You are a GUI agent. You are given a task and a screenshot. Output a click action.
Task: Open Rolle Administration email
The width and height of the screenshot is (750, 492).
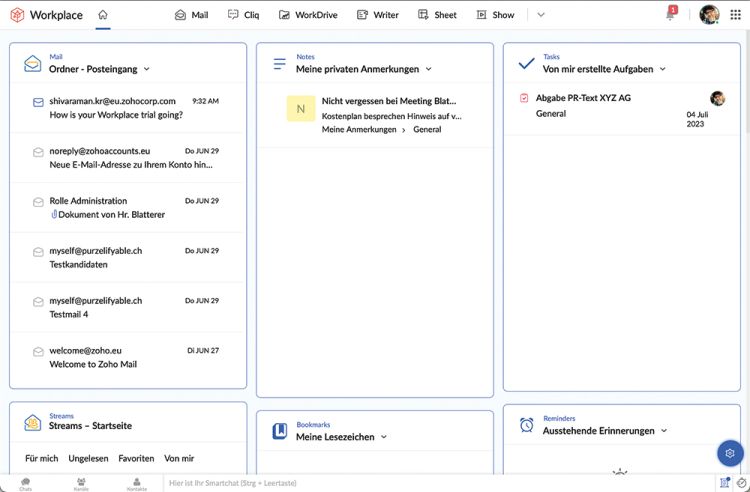(128, 208)
